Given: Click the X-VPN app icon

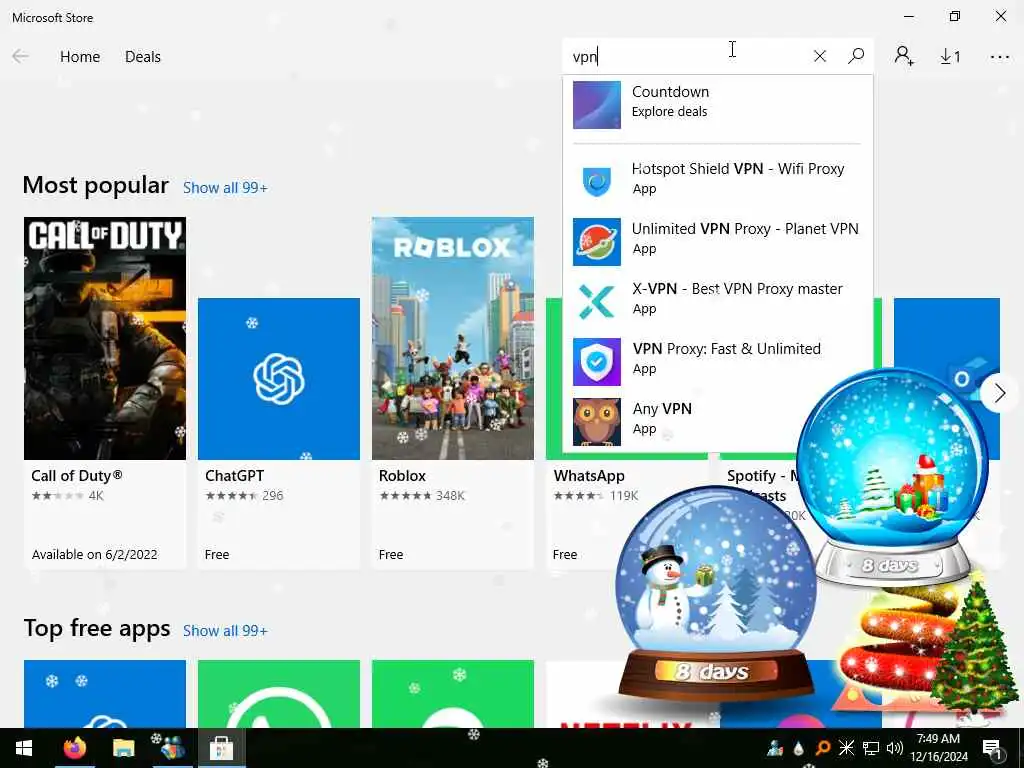Looking at the screenshot, I should coord(596,302).
